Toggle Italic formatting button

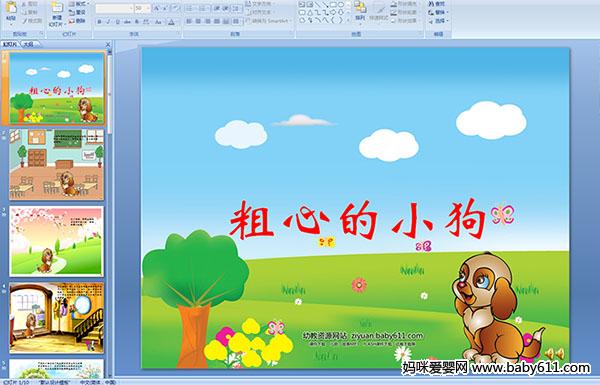click(108, 22)
